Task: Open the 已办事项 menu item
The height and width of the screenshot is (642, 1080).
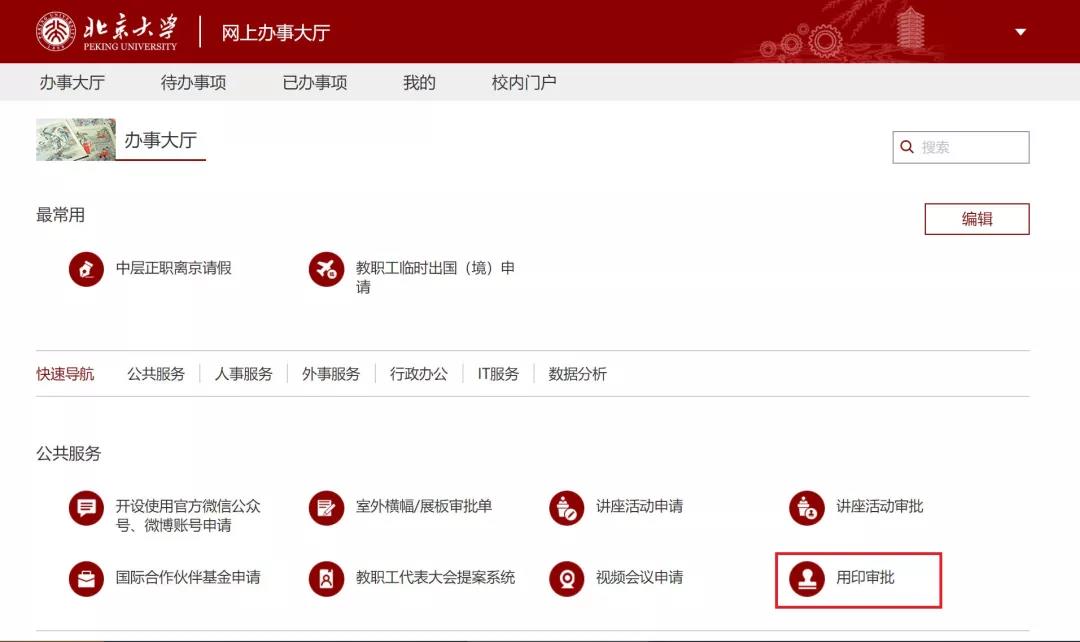Action: point(314,83)
